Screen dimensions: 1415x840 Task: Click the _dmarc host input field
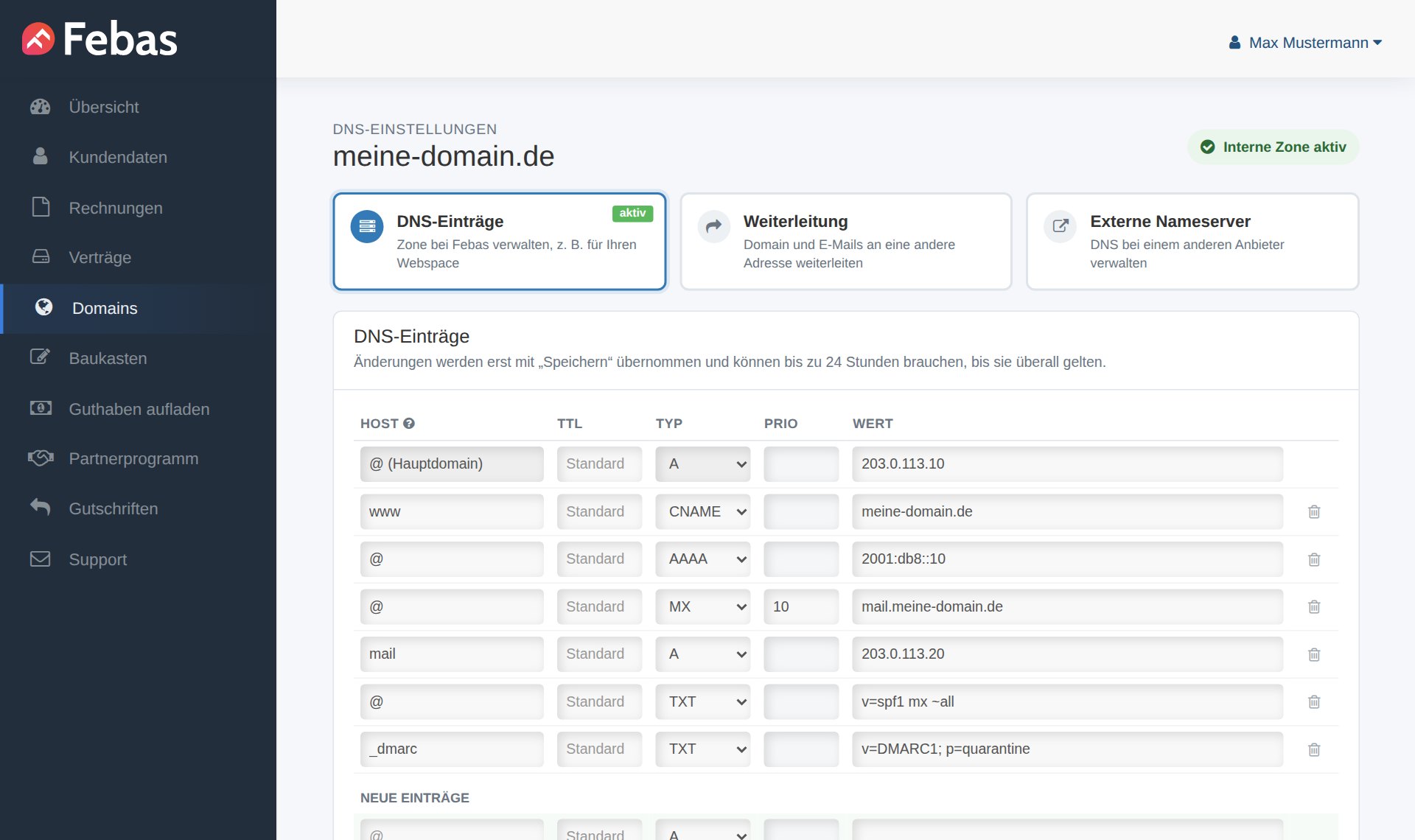pos(452,749)
